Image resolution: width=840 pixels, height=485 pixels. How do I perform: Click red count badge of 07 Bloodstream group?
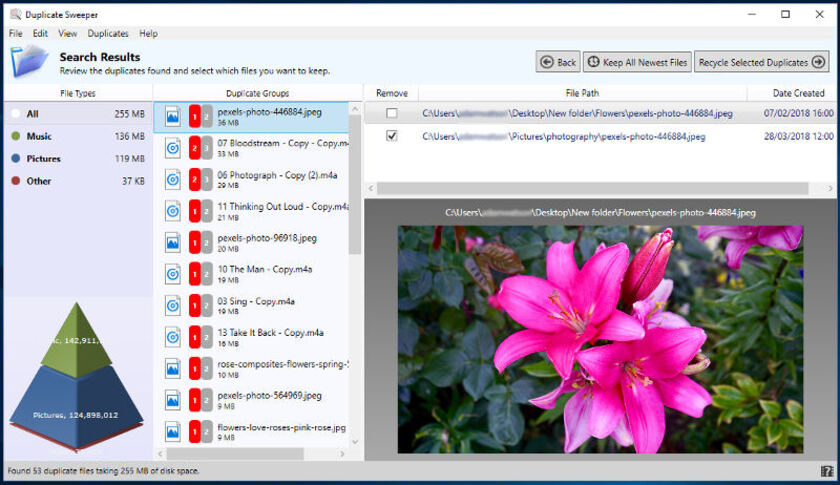[195, 148]
